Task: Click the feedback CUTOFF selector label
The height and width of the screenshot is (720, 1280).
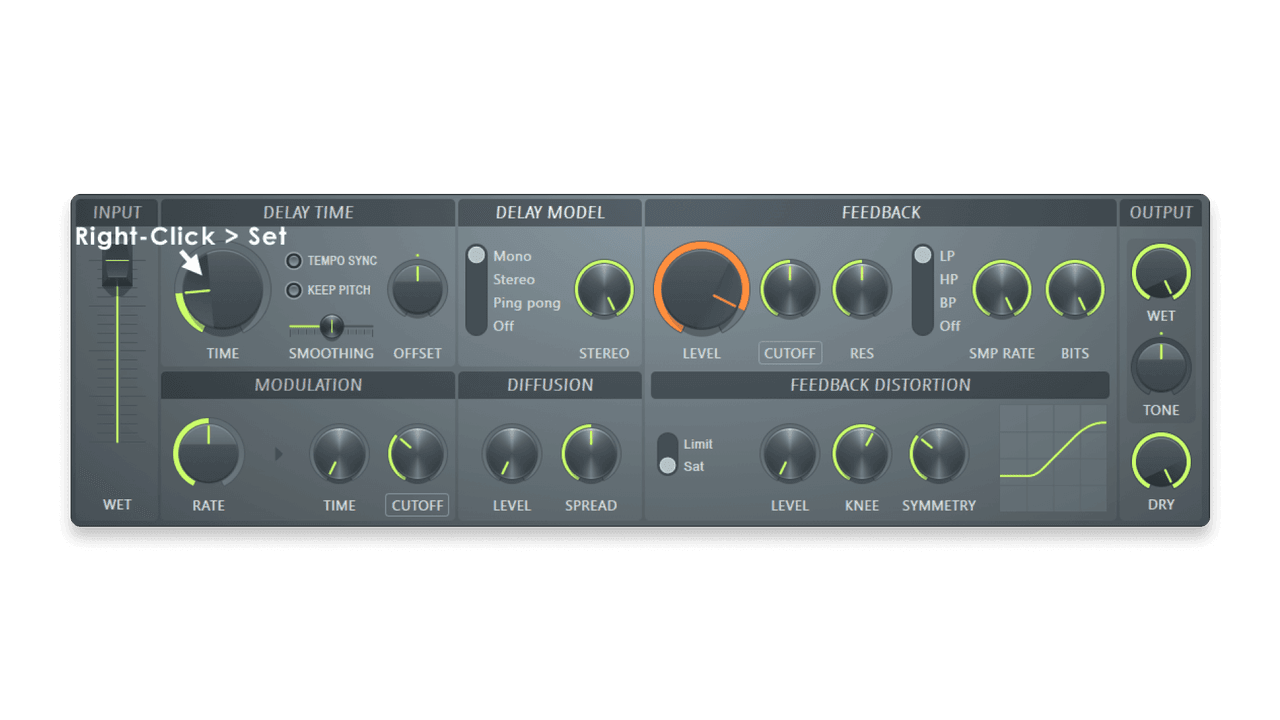Action: click(789, 353)
